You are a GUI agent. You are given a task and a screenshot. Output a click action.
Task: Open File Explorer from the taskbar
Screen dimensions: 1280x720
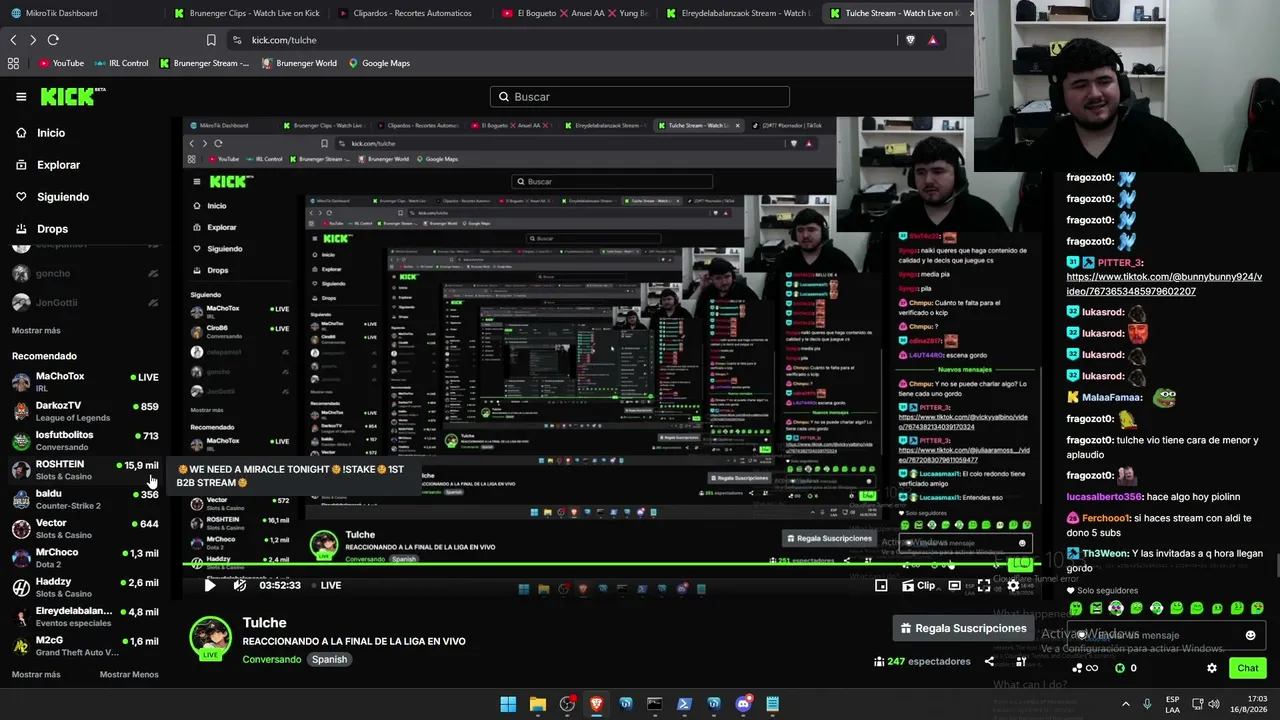pyautogui.click(x=537, y=704)
